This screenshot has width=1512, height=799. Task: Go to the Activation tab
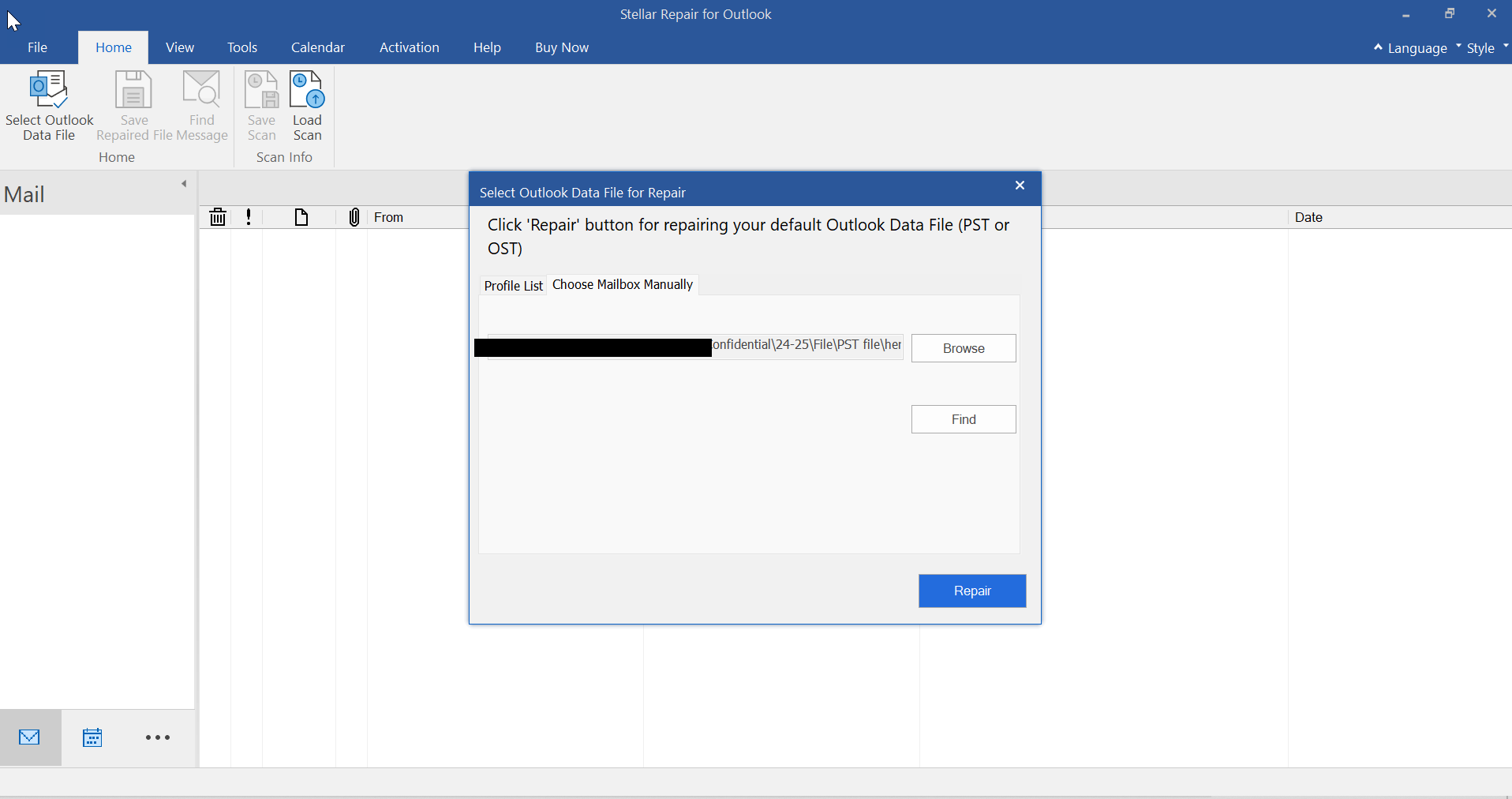(x=410, y=47)
